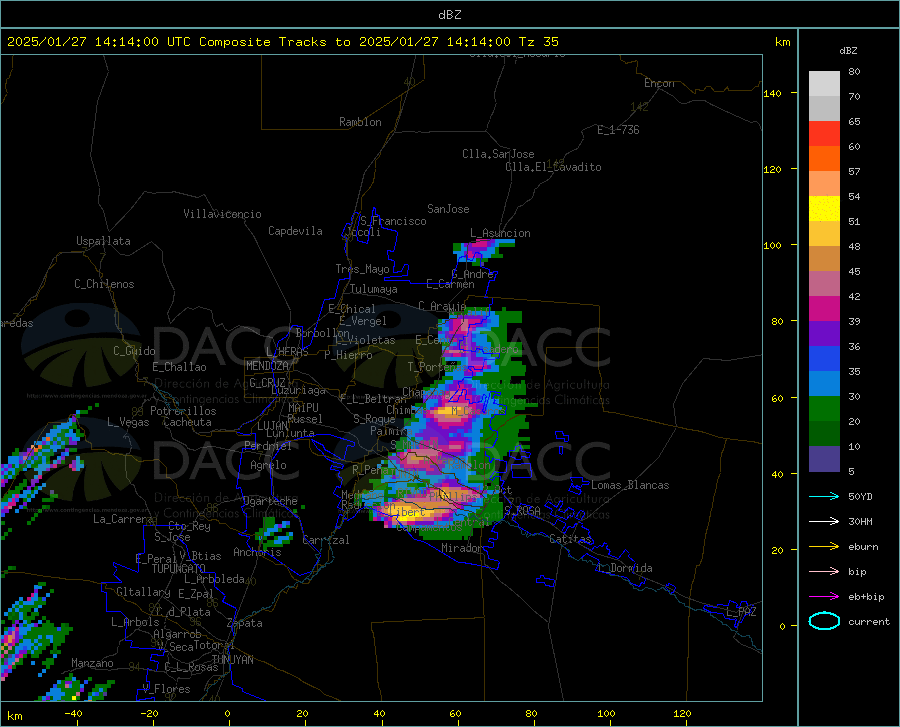This screenshot has height=727, width=900.
Task: Select the speckled yellow 54 dBZ swatch
Action: coord(824,208)
